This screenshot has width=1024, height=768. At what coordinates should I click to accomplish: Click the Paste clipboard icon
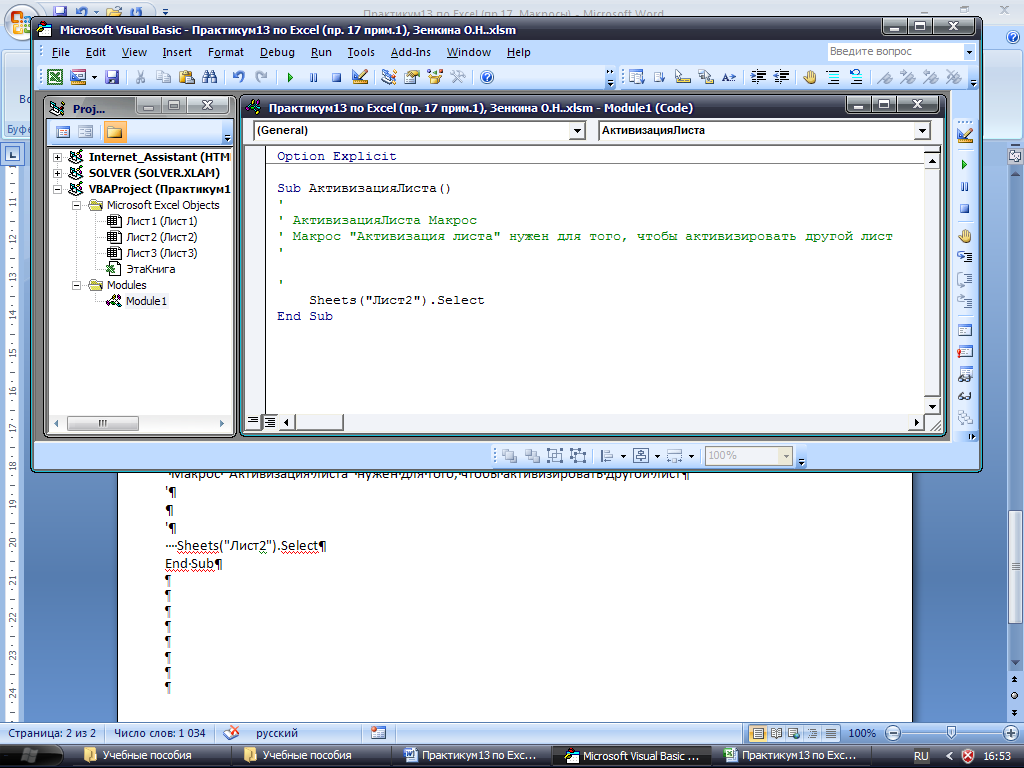[187, 77]
